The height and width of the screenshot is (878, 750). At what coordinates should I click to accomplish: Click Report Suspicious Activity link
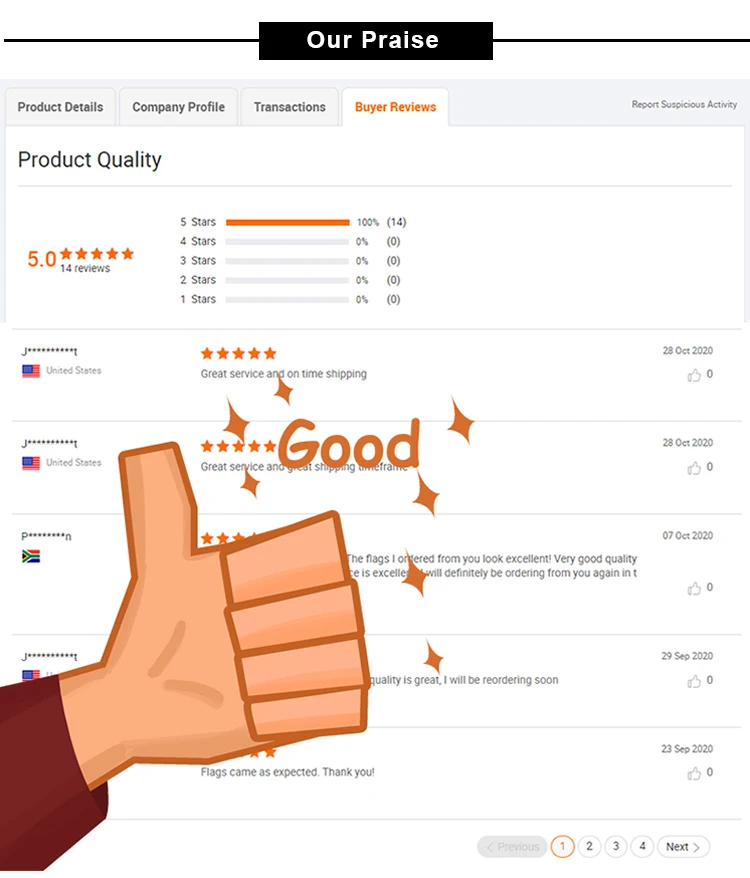[684, 104]
